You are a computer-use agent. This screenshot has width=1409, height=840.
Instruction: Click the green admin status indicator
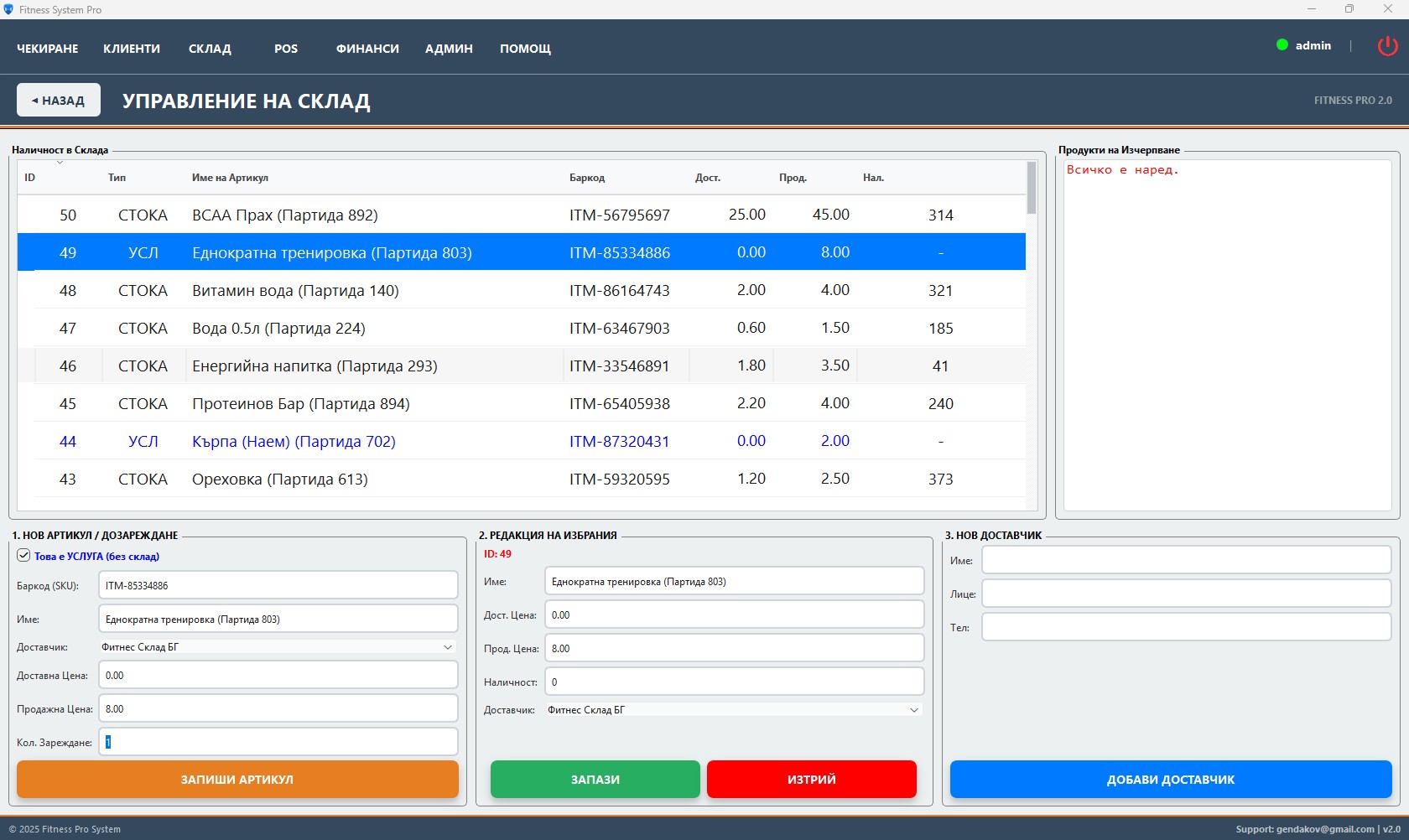point(1282,45)
